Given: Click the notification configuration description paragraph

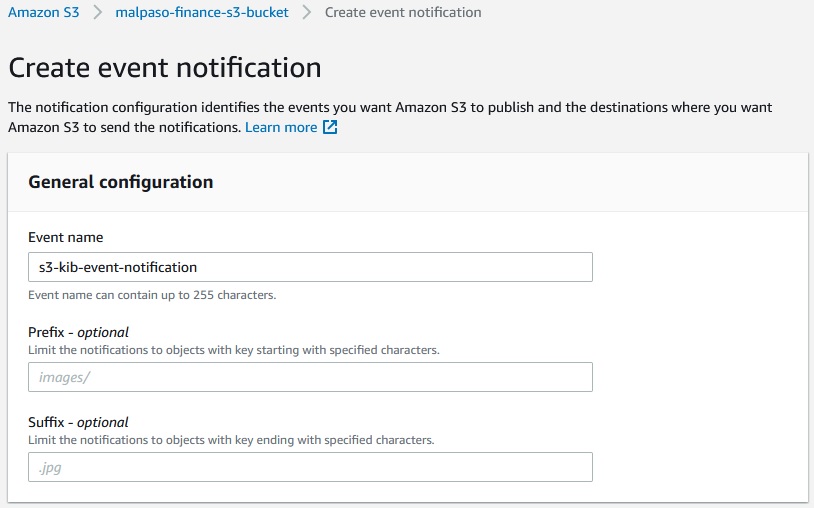Looking at the screenshot, I should [x=390, y=107].
